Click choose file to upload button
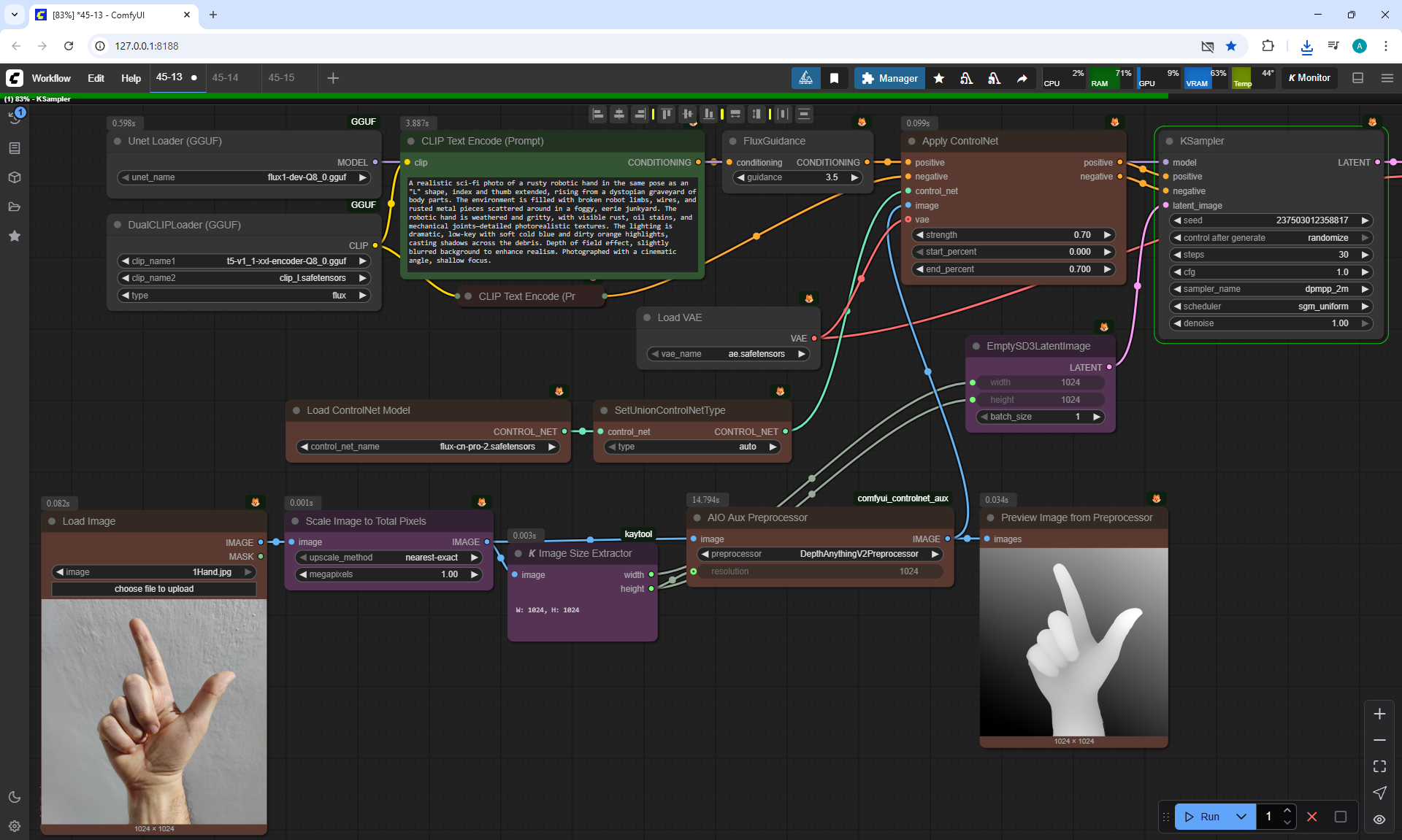Image resolution: width=1402 pixels, height=840 pixels. (154, 589)
